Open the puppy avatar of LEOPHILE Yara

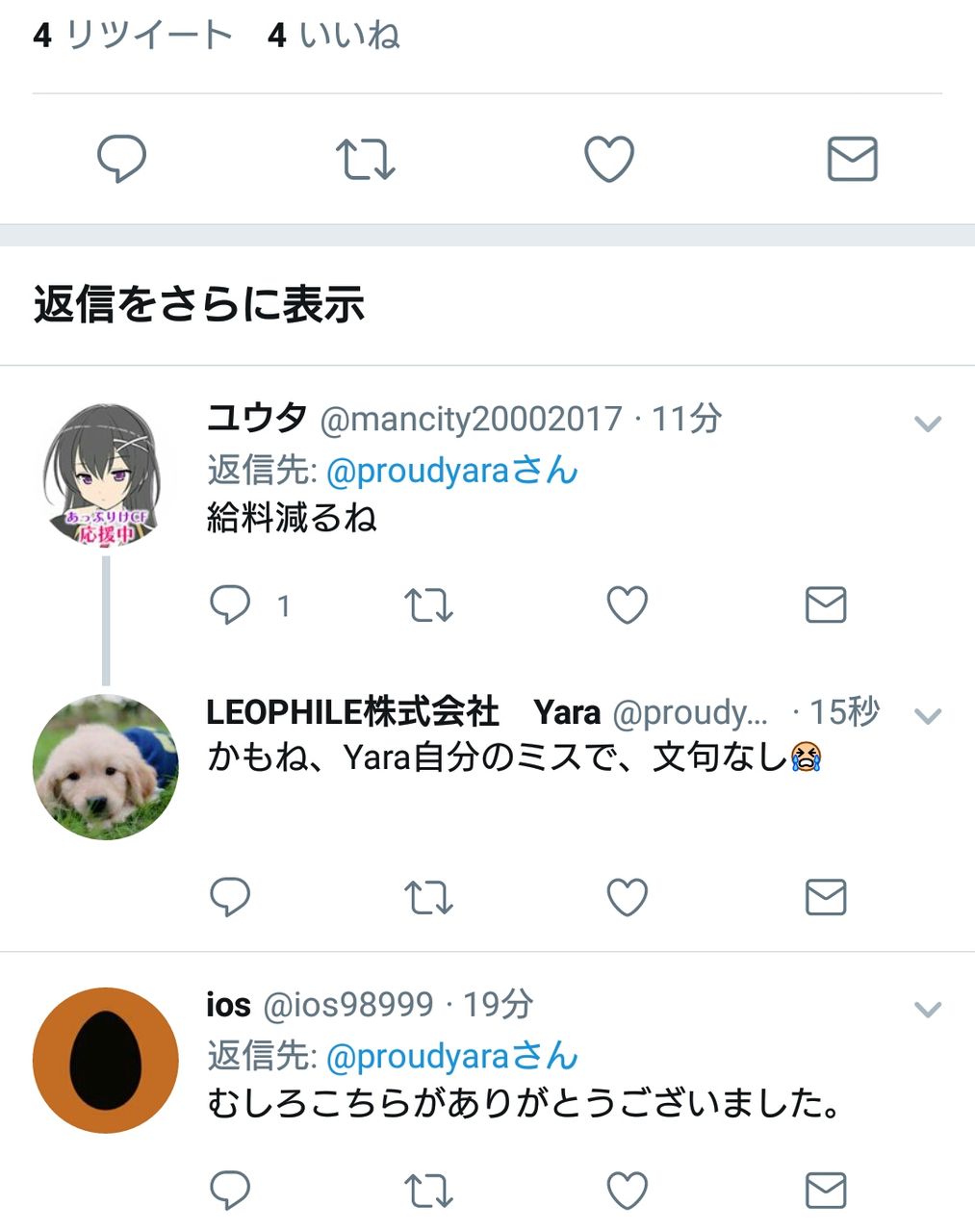[106, 767]
